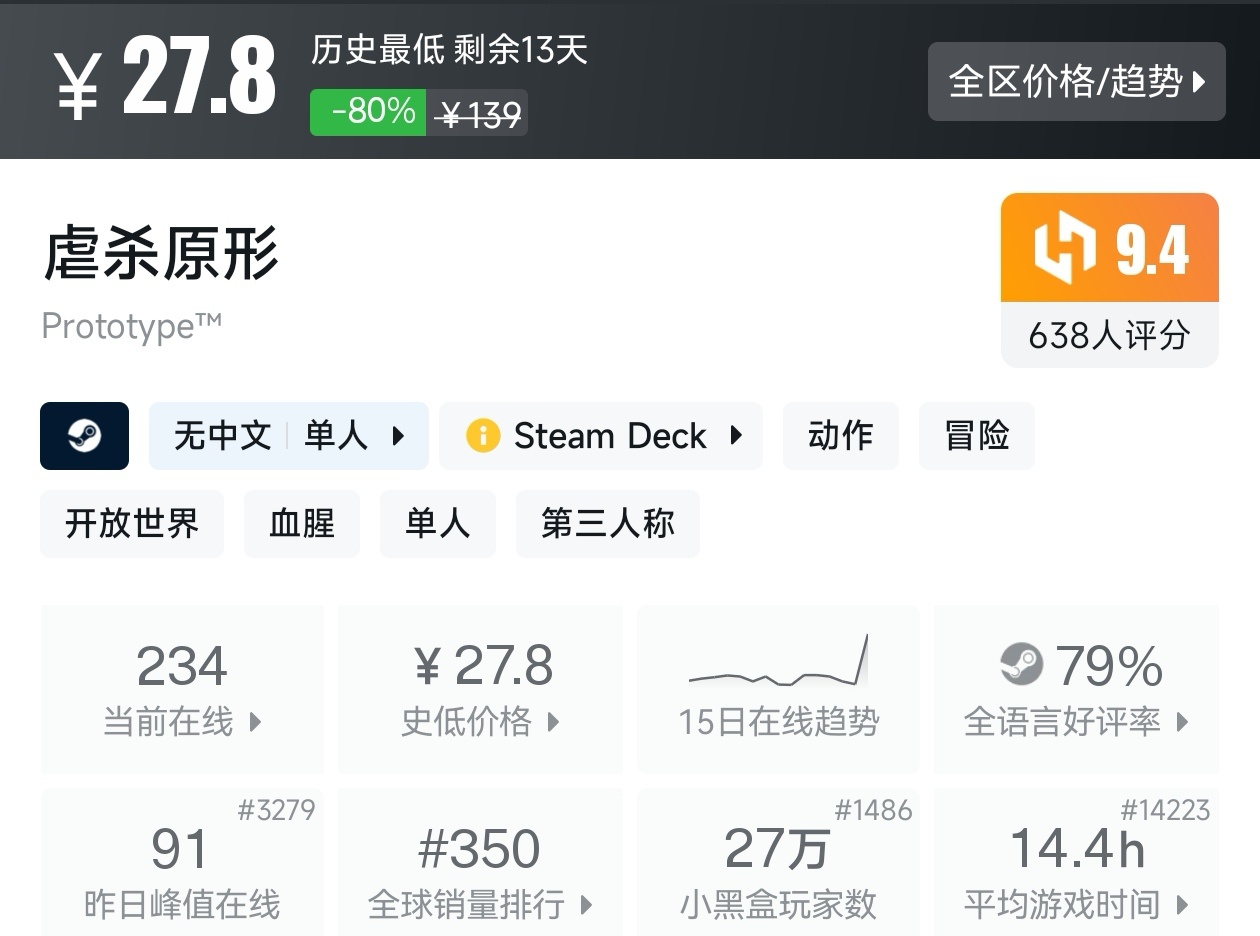
Task: Click the Xiaoheihe logo in the 9.4 score badge
Action: 1064,247
